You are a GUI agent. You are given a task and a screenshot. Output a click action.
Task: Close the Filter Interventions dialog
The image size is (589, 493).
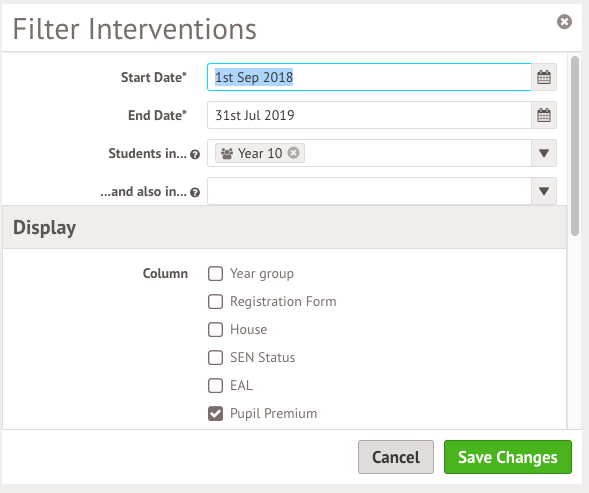(x=564, y=21)
